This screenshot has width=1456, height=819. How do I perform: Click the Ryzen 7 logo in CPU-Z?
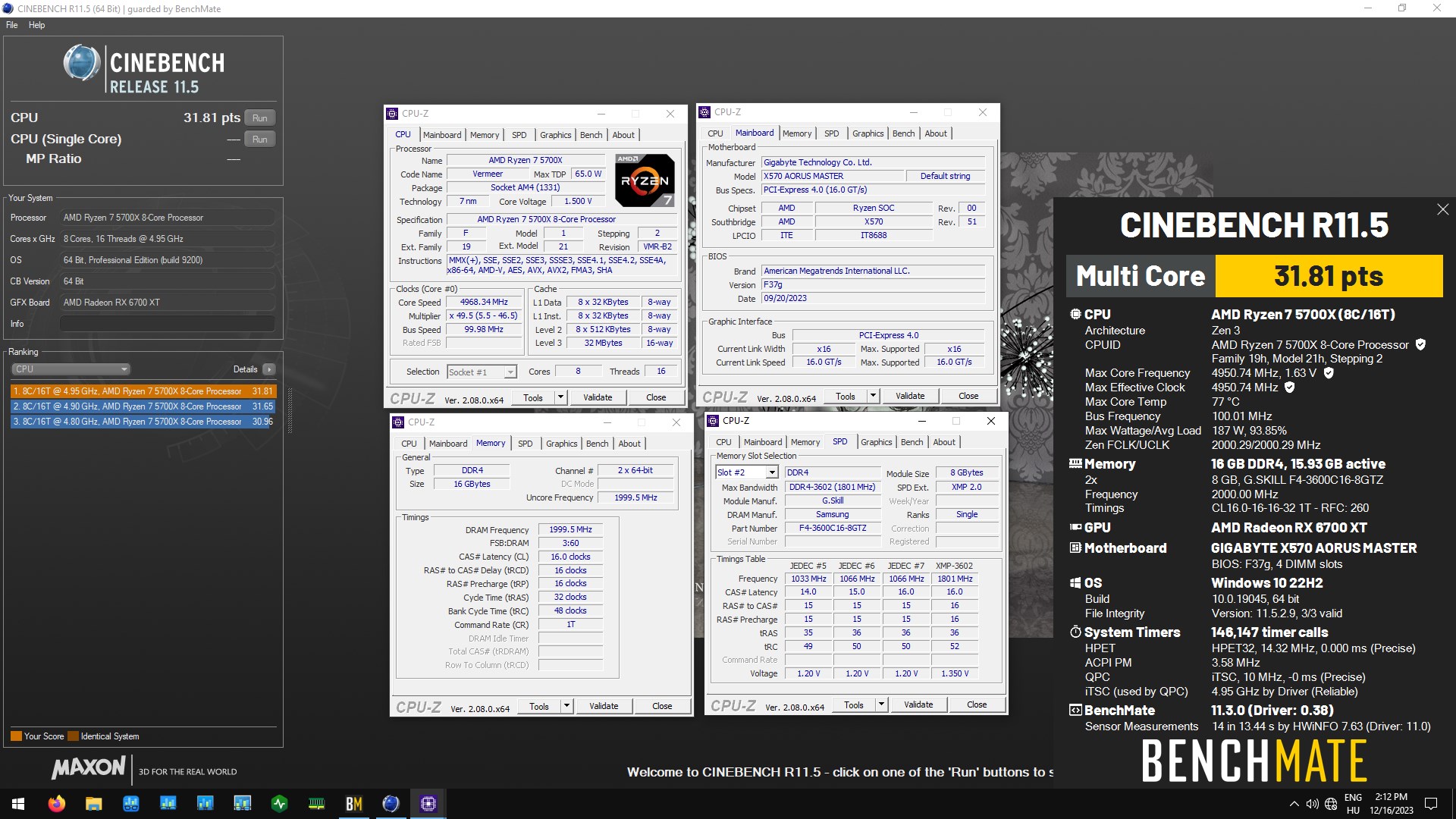click(x=645, y=180)
